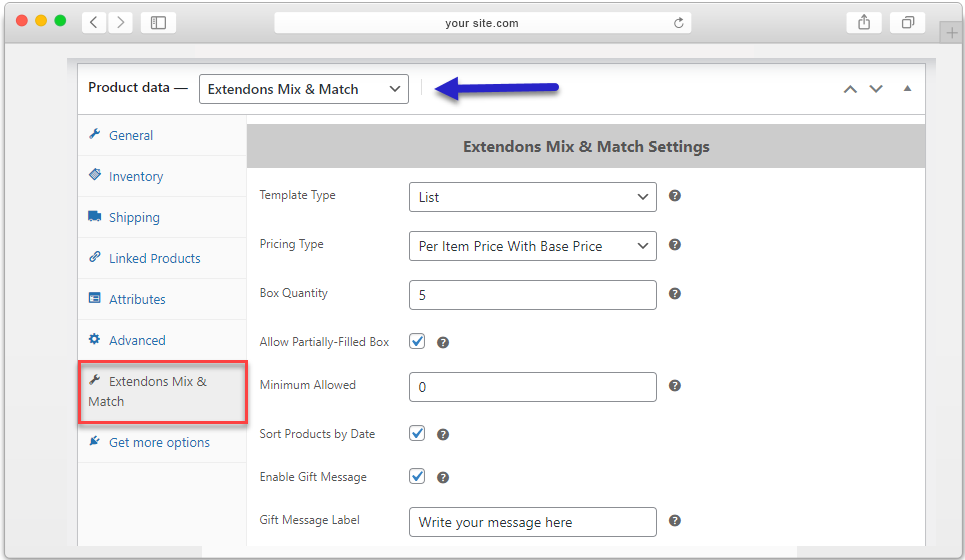Move the Product data panel up

[850, 89]
